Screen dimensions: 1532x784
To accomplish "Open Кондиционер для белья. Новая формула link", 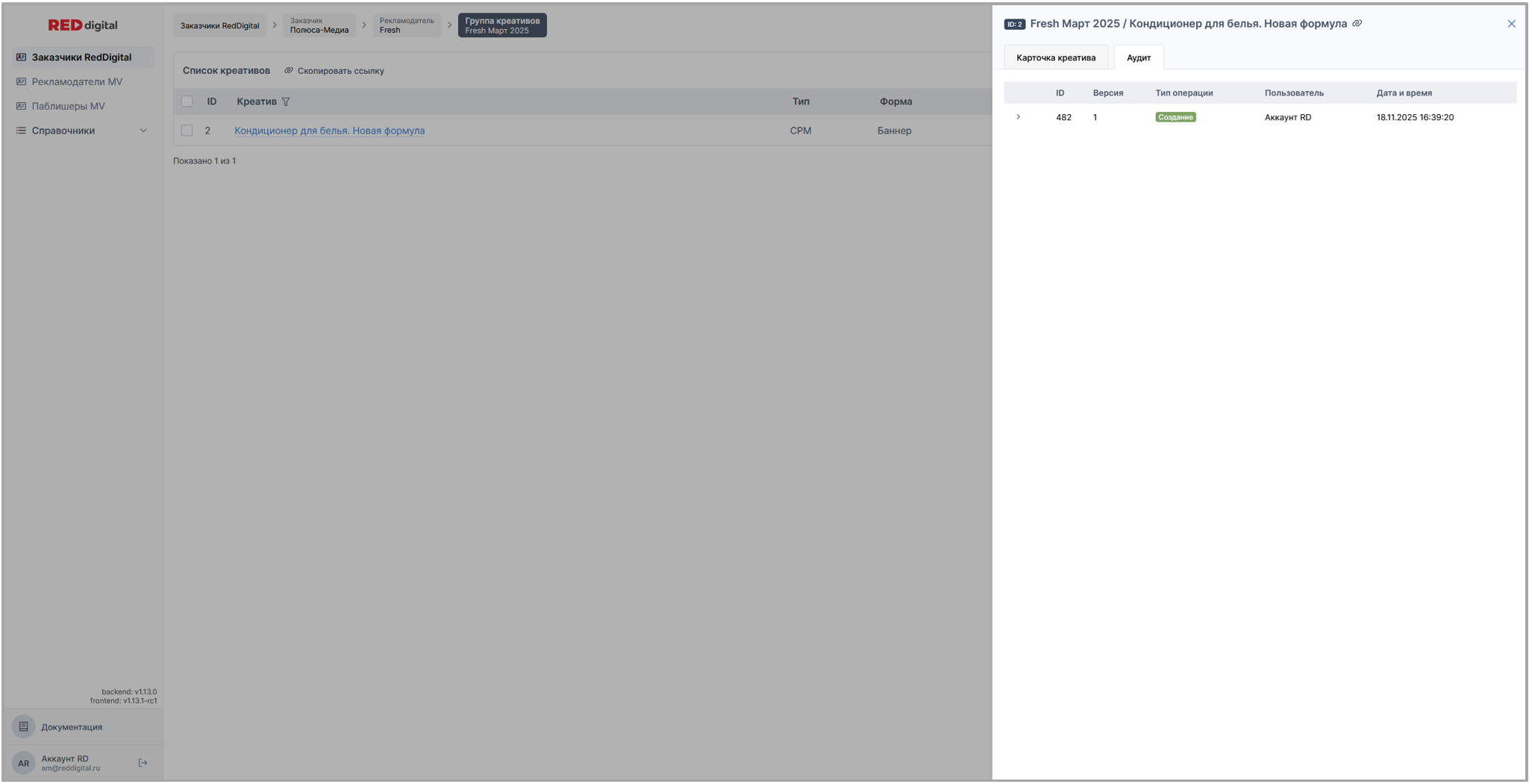I will tap(329, 131).
